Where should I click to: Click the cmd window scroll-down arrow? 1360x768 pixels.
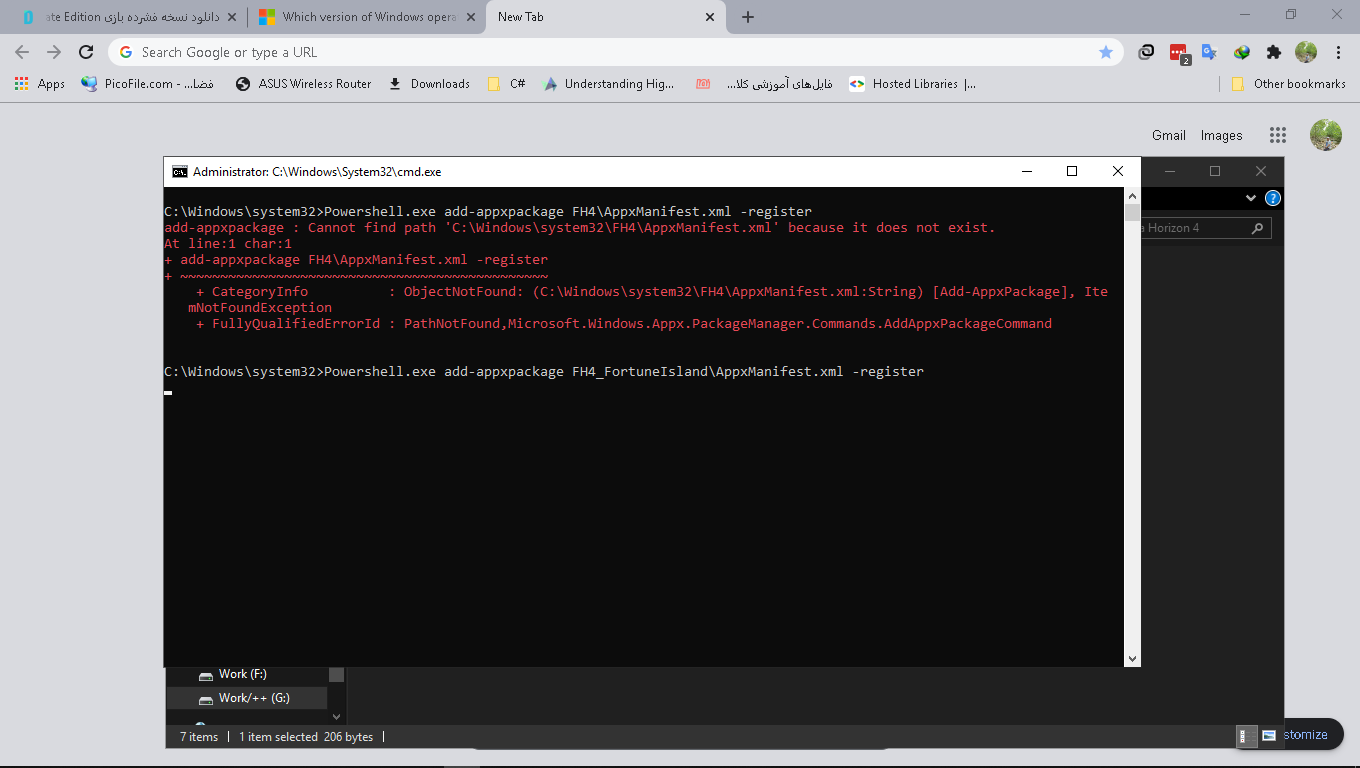coord(1132,658)
